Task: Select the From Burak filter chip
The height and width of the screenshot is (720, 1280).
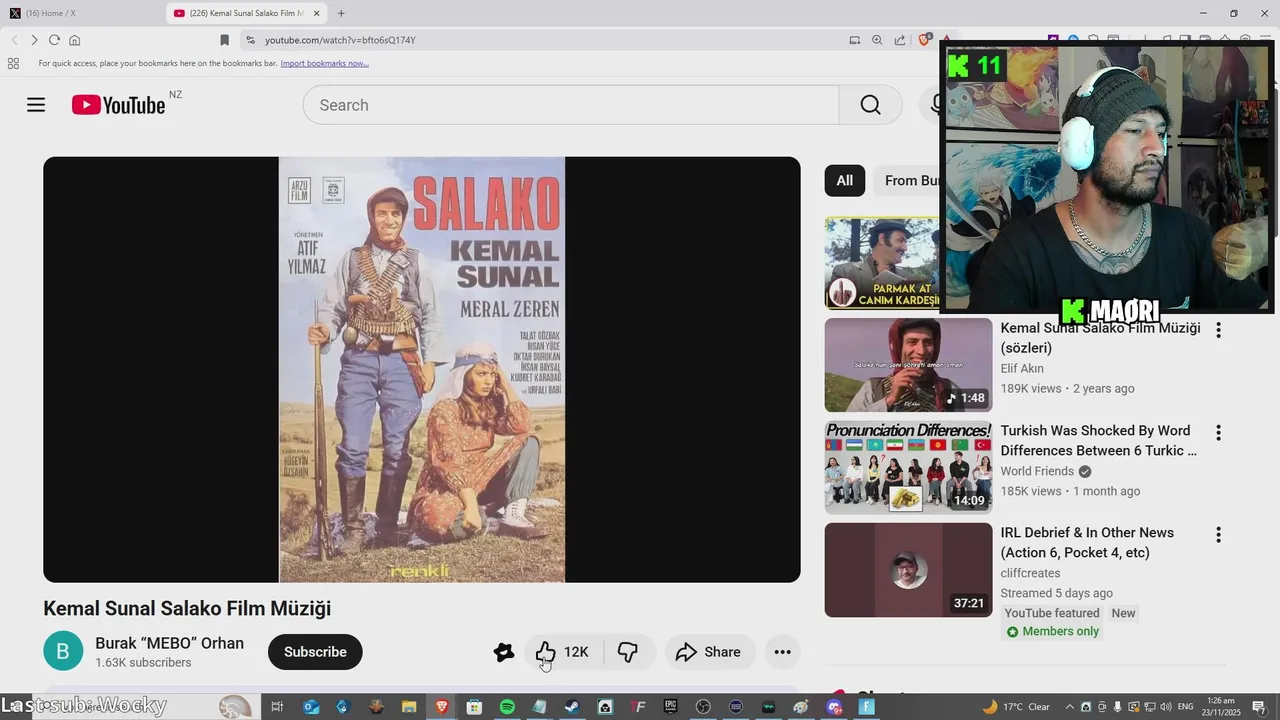Action: click(x=908, y=180)
